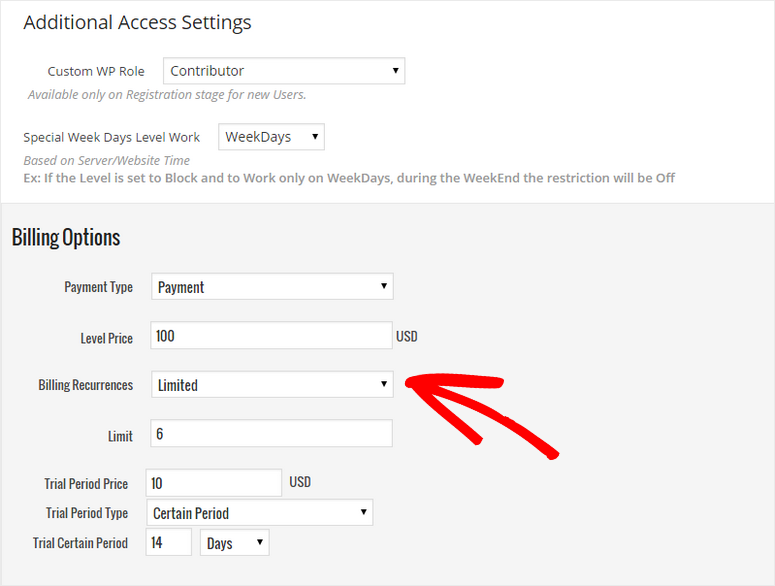This screenshot has width=775, height=586.
Task: Click the Billing Recurrences label
Action: coord(85,385)
